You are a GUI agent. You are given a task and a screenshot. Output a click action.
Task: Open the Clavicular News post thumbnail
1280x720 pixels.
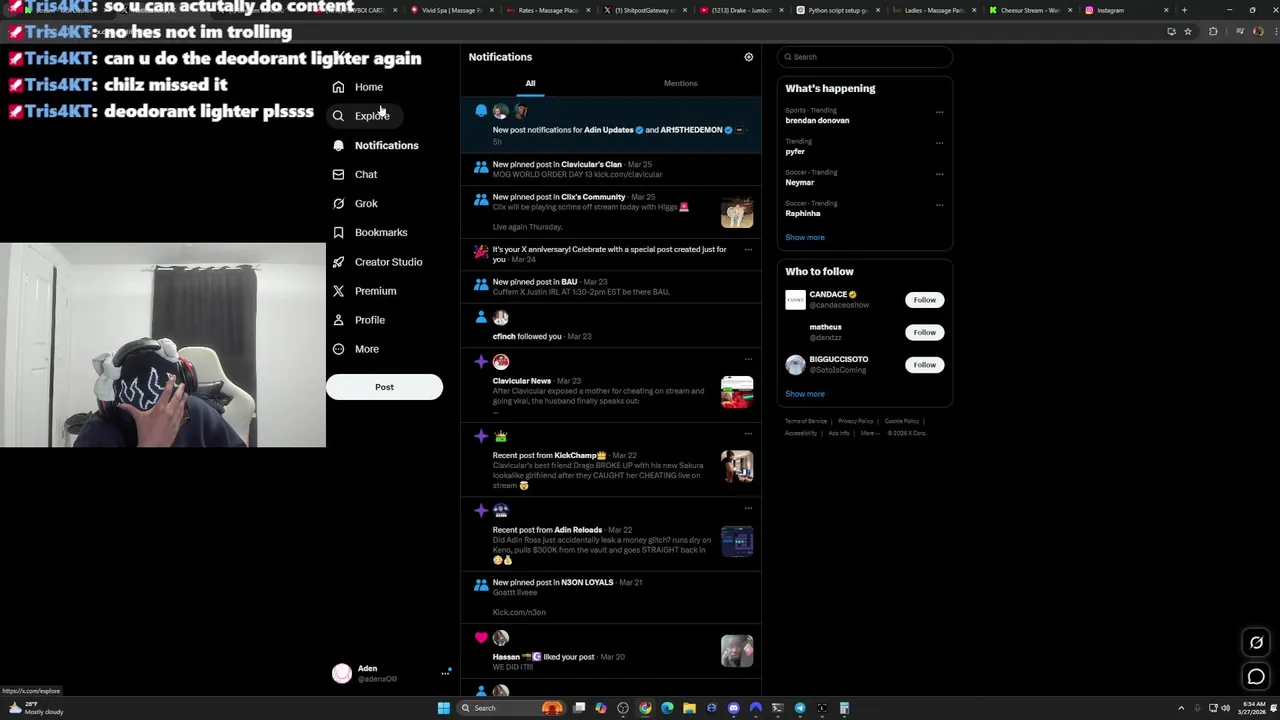737,392
